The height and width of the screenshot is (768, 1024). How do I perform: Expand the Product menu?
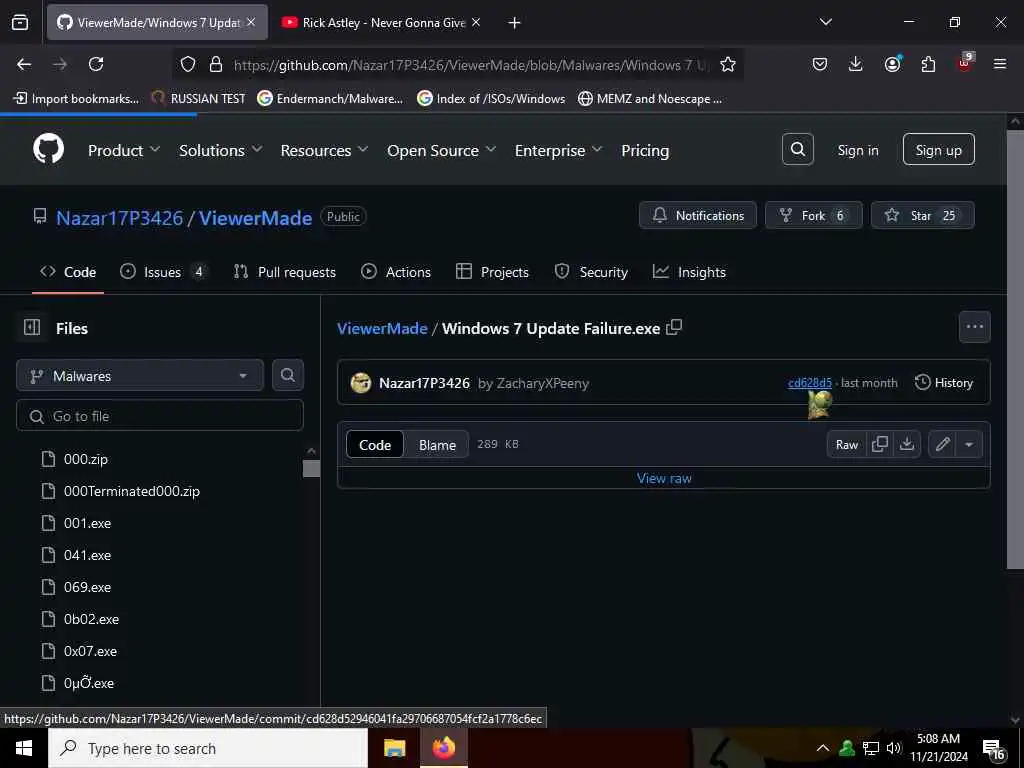tap(124, 150)
